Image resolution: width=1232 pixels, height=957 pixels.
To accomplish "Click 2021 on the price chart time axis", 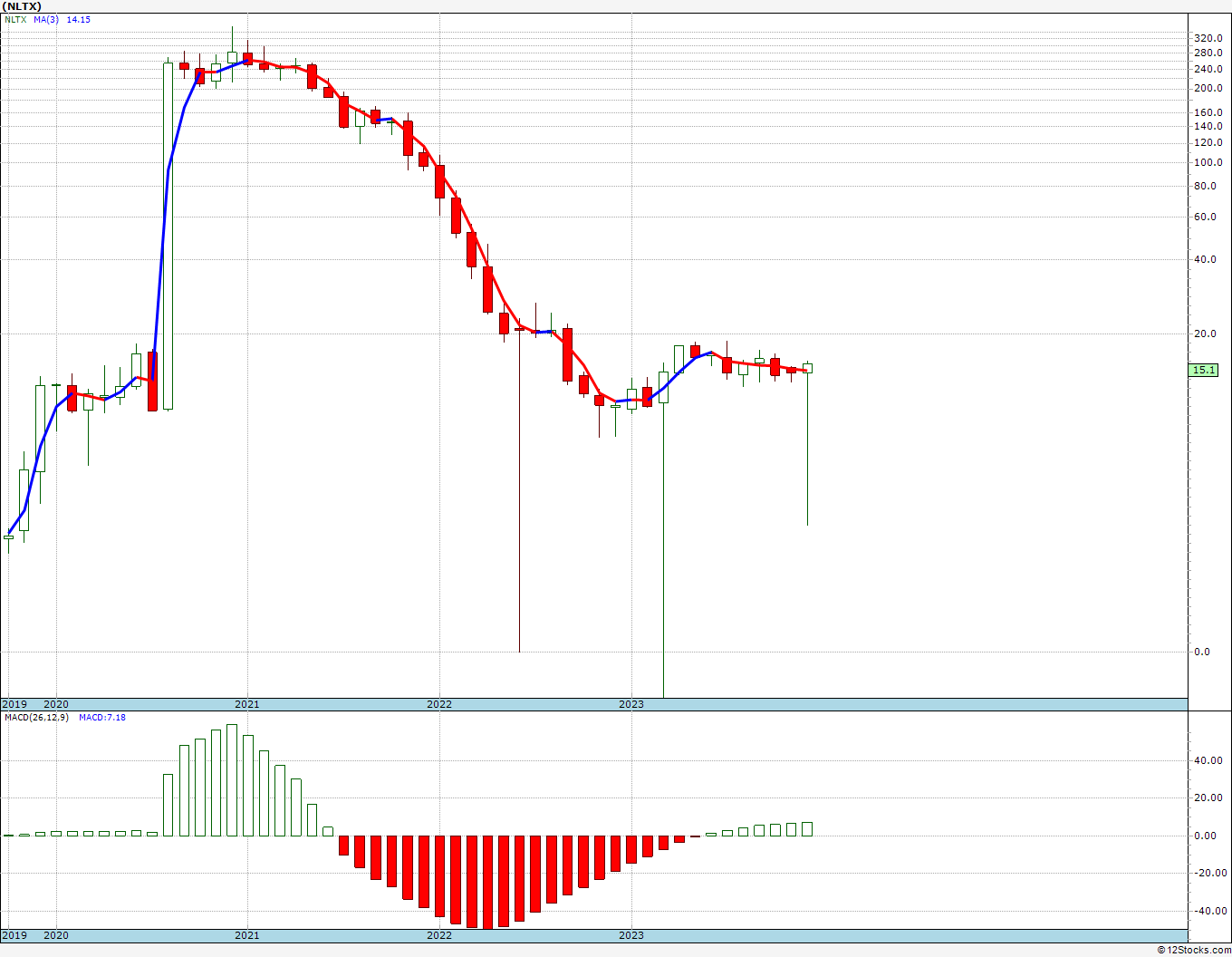I will tap(247, 704).
